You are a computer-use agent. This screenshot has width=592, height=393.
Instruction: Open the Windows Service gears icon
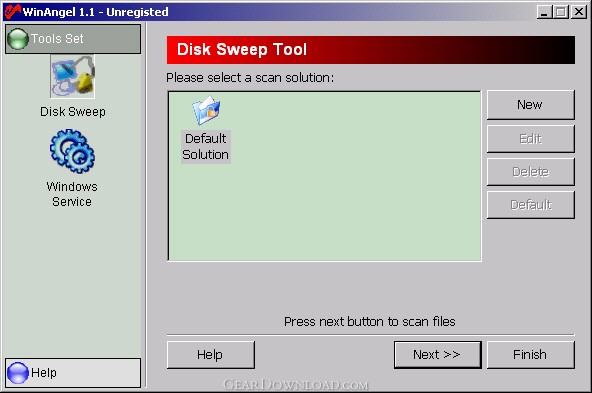click(72, 151)
